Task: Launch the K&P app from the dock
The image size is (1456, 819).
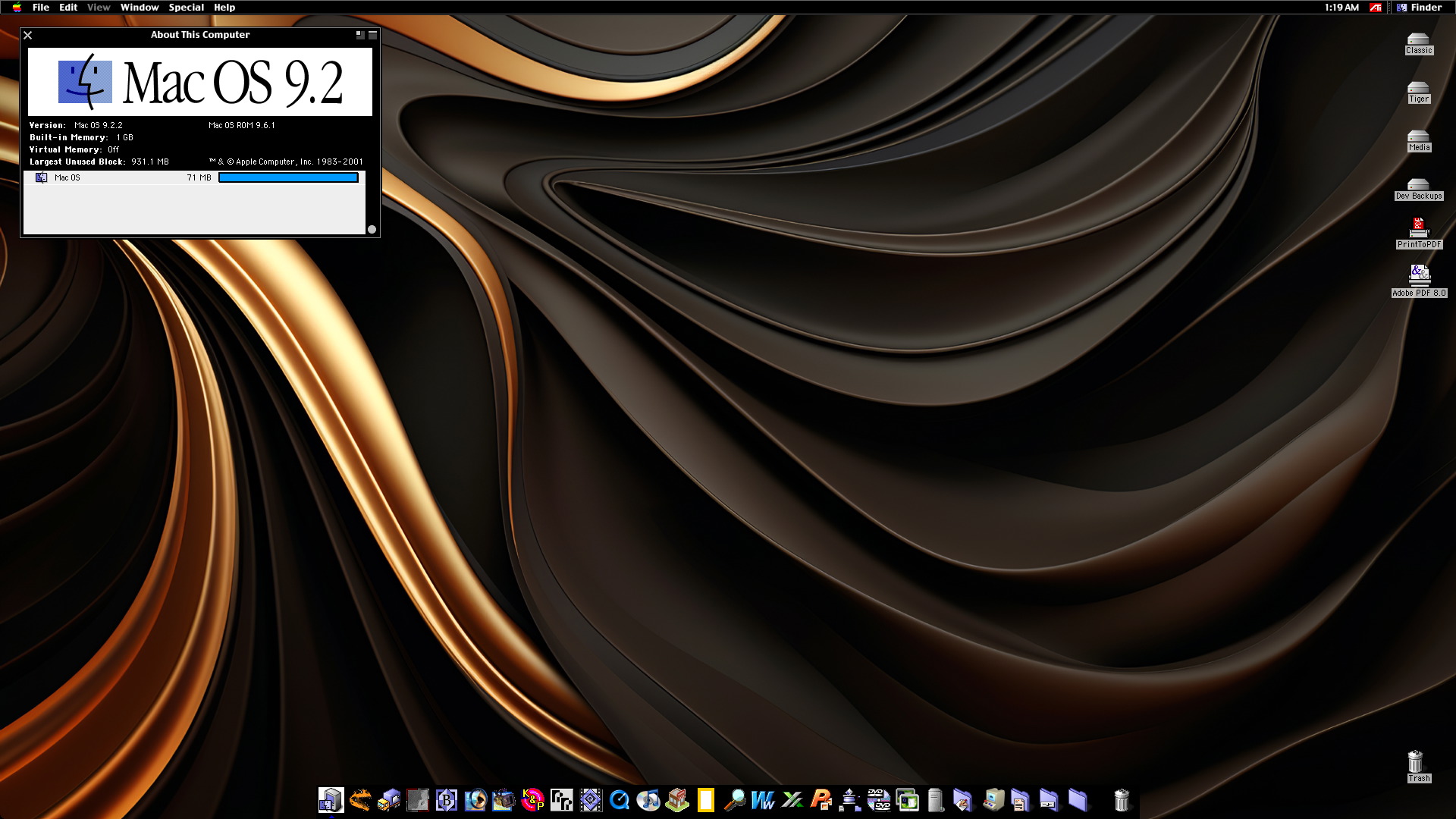Action: [x=533, y=800]
